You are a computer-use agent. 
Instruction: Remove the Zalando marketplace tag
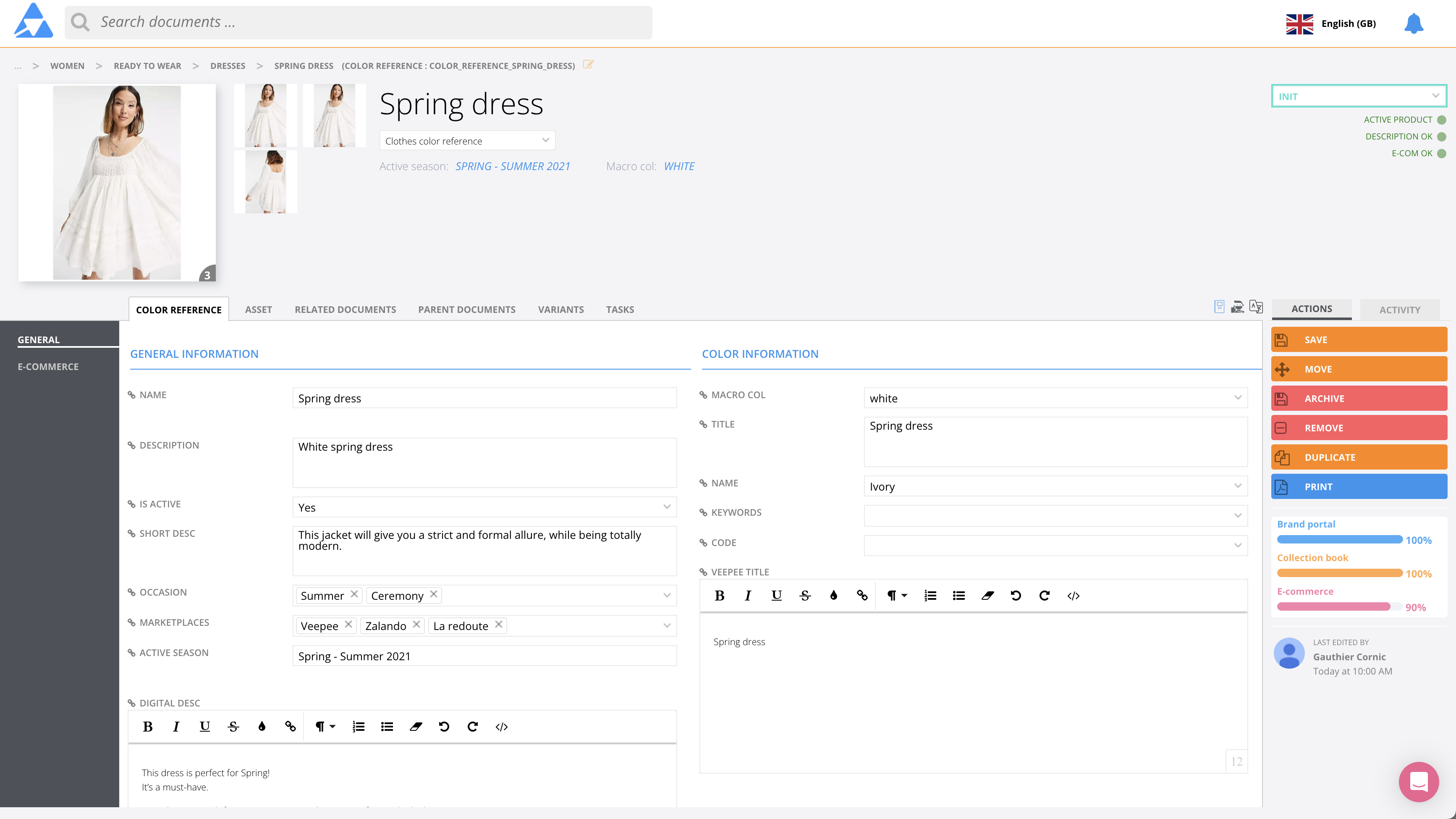[x=416, y=624]
